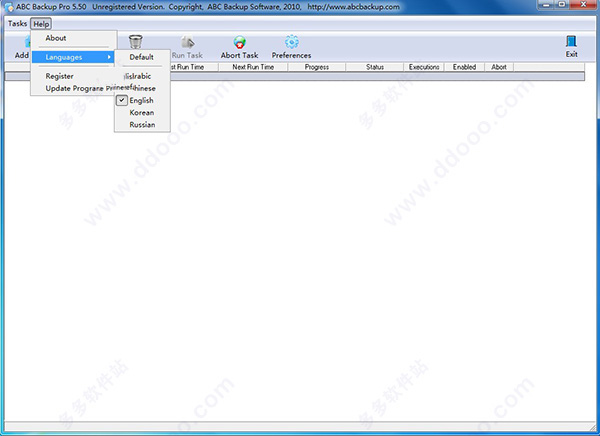This screenshot has height=436, width=600.
Task: Sort by Progress column header
Action: tap(316, 67)
